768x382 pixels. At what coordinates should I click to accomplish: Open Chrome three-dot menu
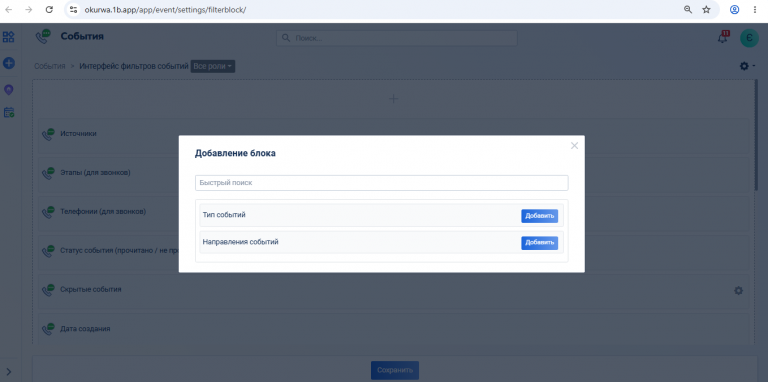[x=755, y=9]
